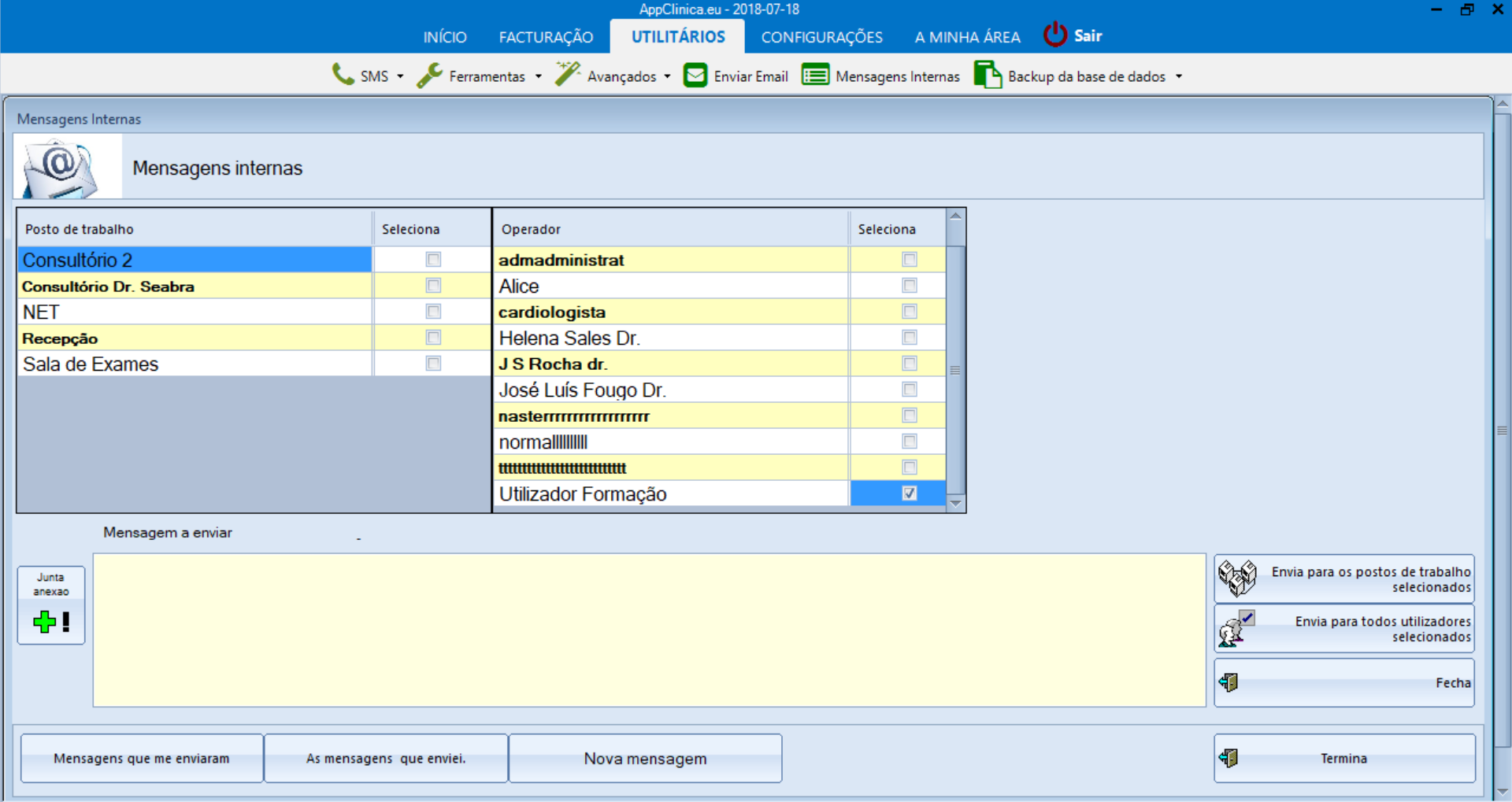Click the Termina button label
This screenshot has height=802, width=1512.
point(1343,758)
